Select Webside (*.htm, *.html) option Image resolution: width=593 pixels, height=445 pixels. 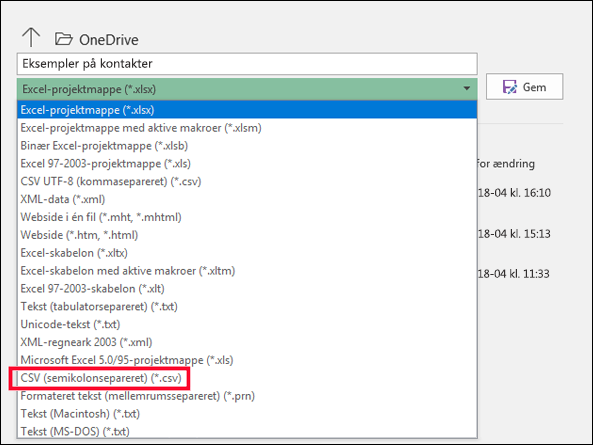coord(247,235)
